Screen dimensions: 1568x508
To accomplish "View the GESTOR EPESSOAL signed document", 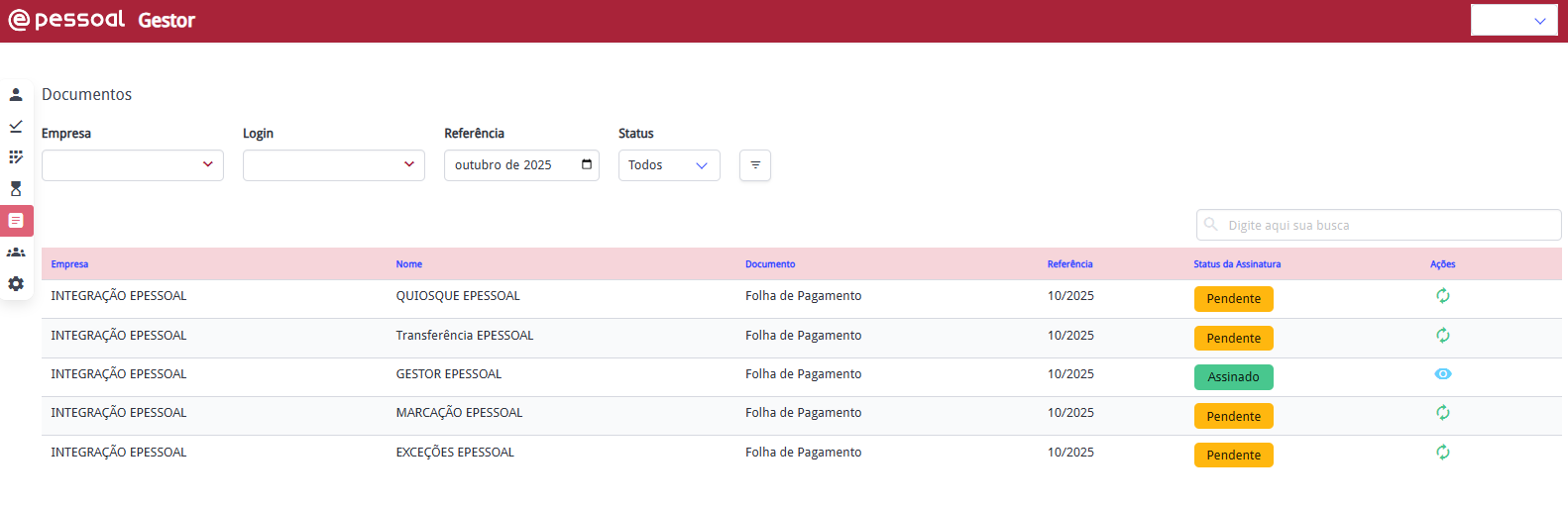I will (x=1443, y=374).
